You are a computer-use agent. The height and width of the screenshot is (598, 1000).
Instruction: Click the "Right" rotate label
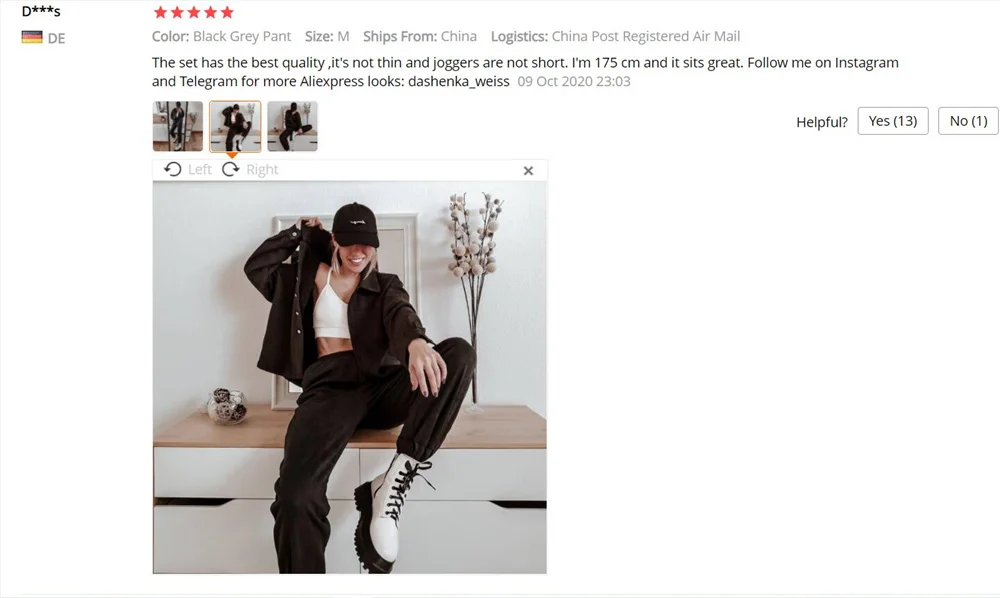coord(262,170)
